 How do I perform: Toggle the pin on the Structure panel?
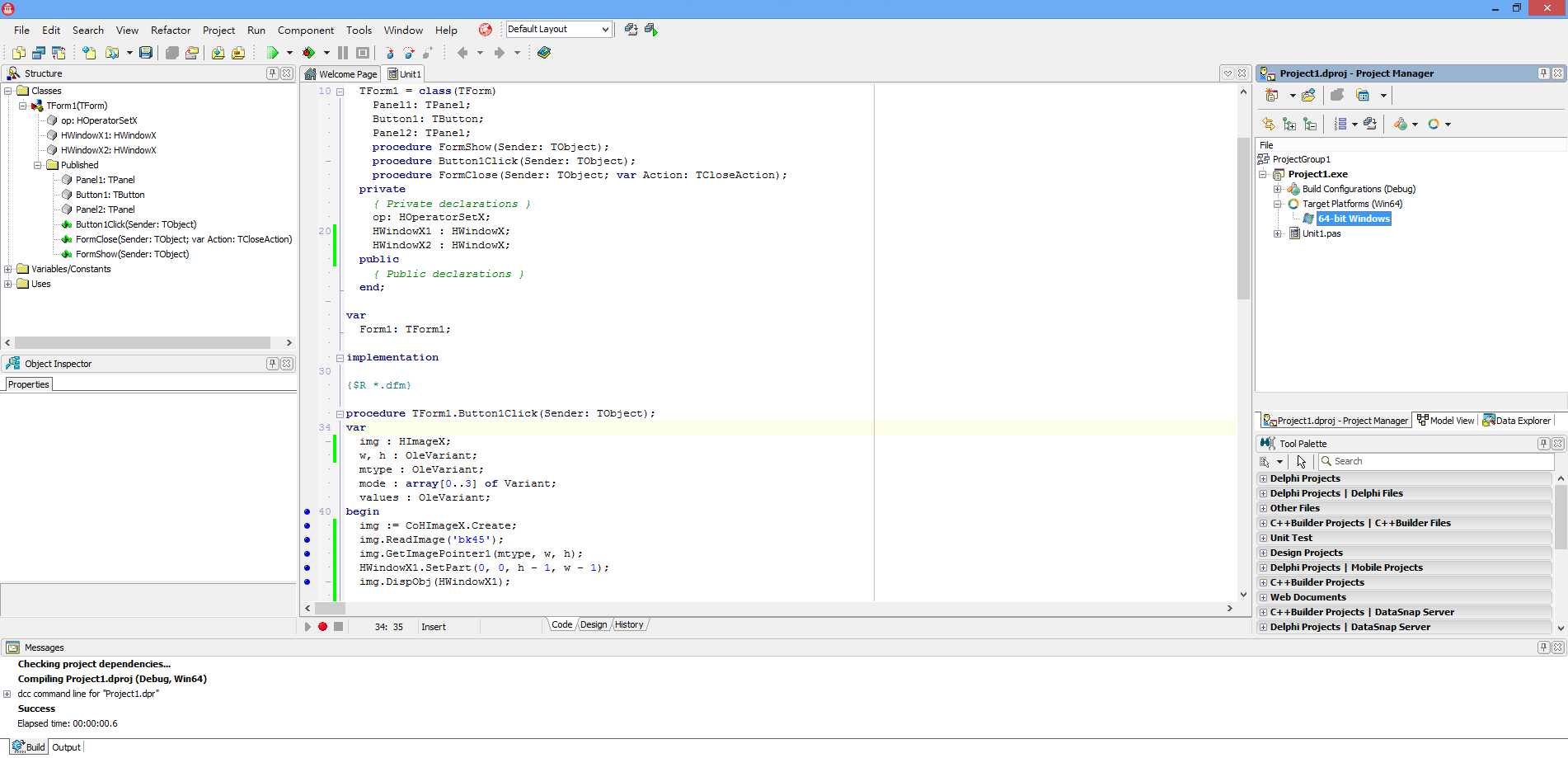pos(272,73)
